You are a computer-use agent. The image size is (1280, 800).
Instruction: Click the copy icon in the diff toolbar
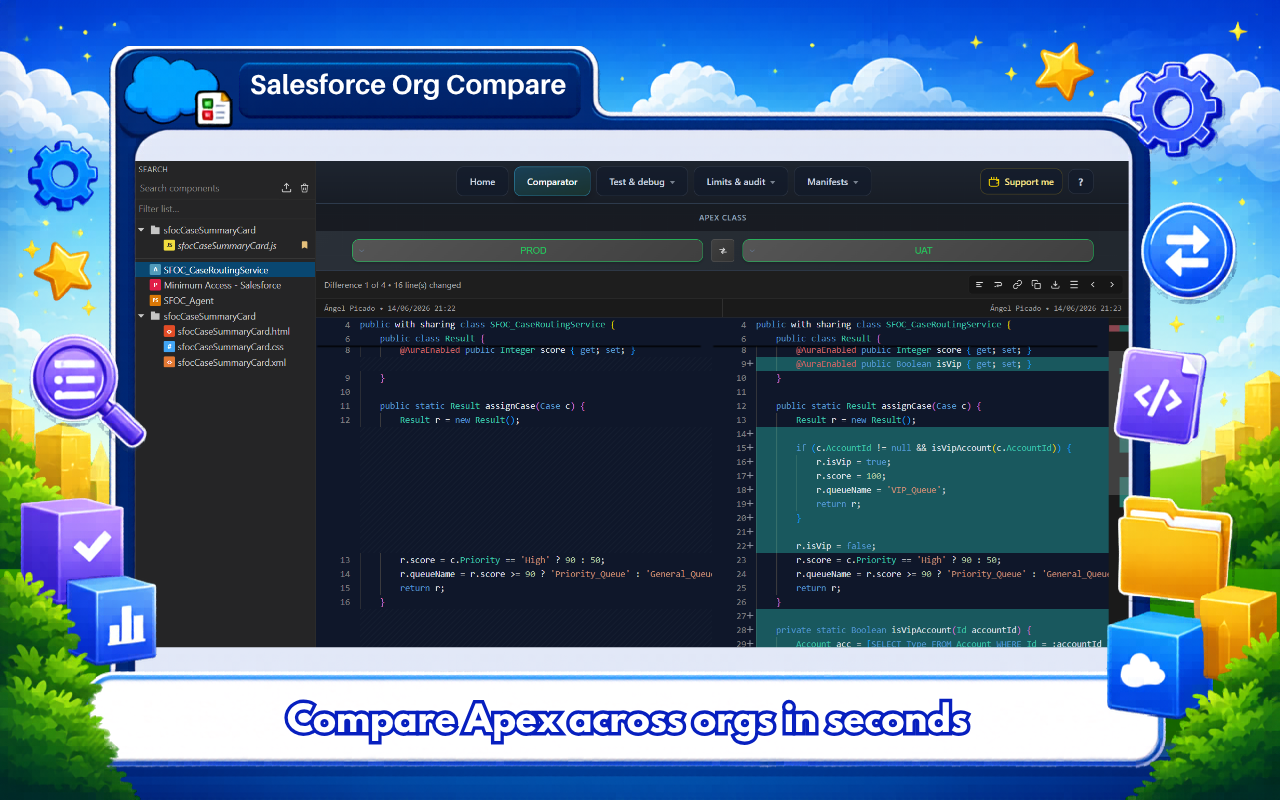click(1036, 285)
